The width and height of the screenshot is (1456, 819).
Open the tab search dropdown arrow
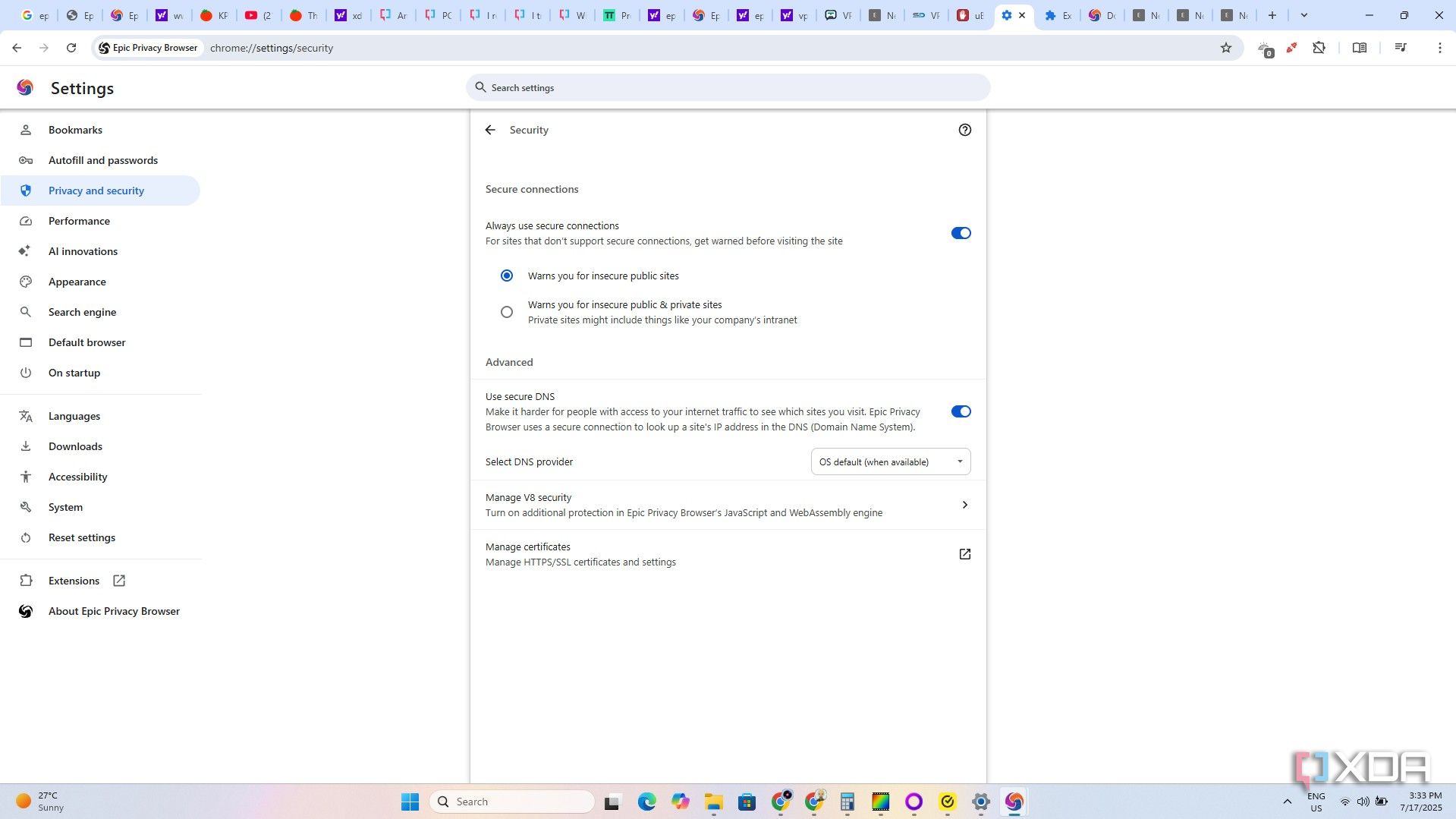coord(1304,15)
